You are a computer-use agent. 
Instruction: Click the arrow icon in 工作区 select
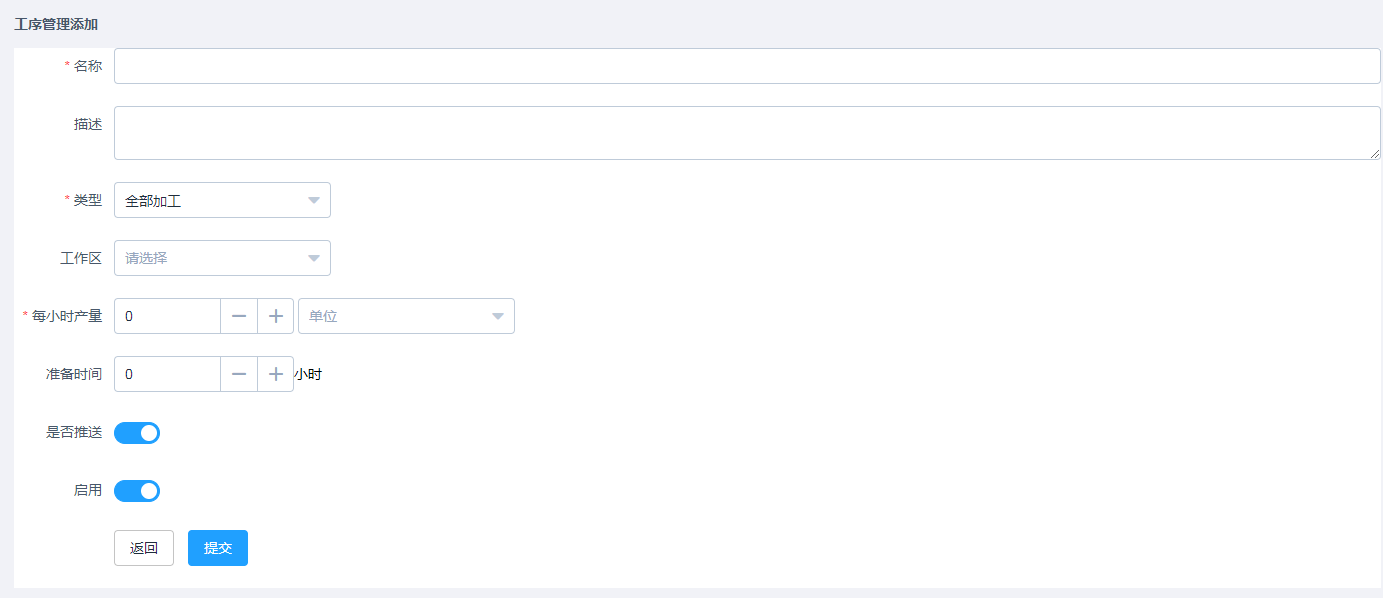pyautogui.click(x=313, y=258)
